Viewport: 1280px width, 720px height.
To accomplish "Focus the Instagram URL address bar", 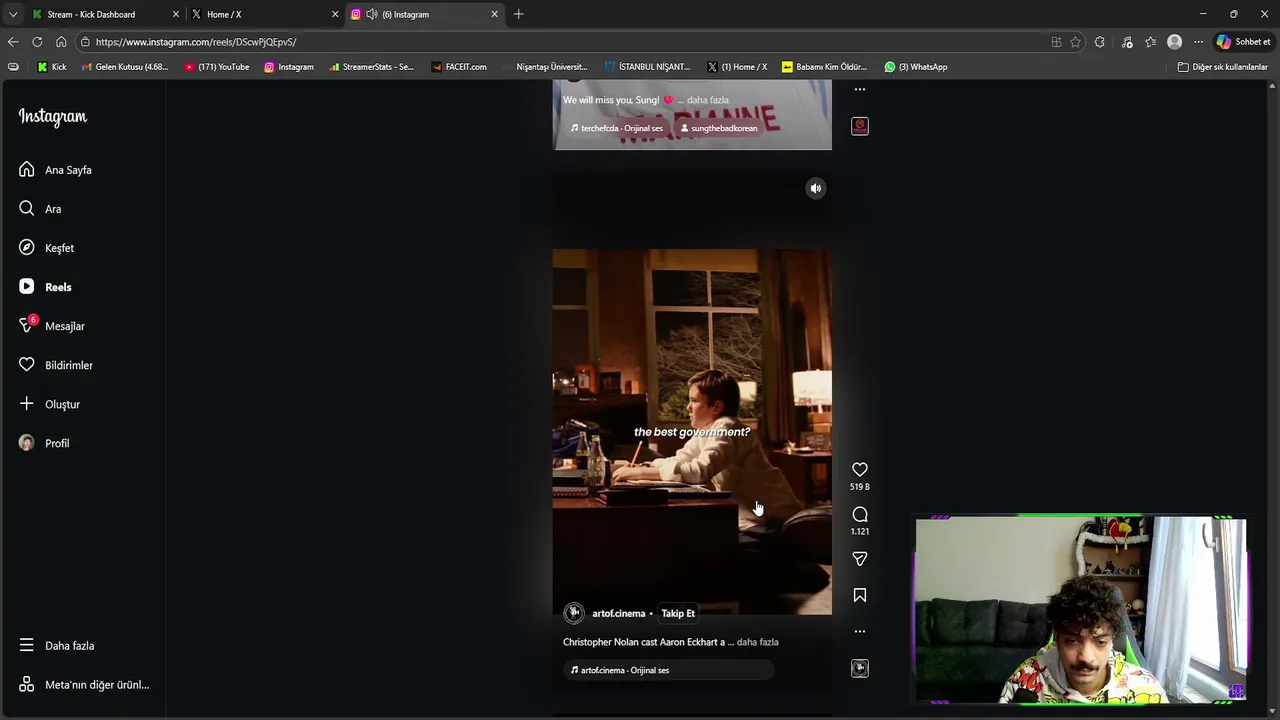I will pyautogui.click(x=560, y=42).
